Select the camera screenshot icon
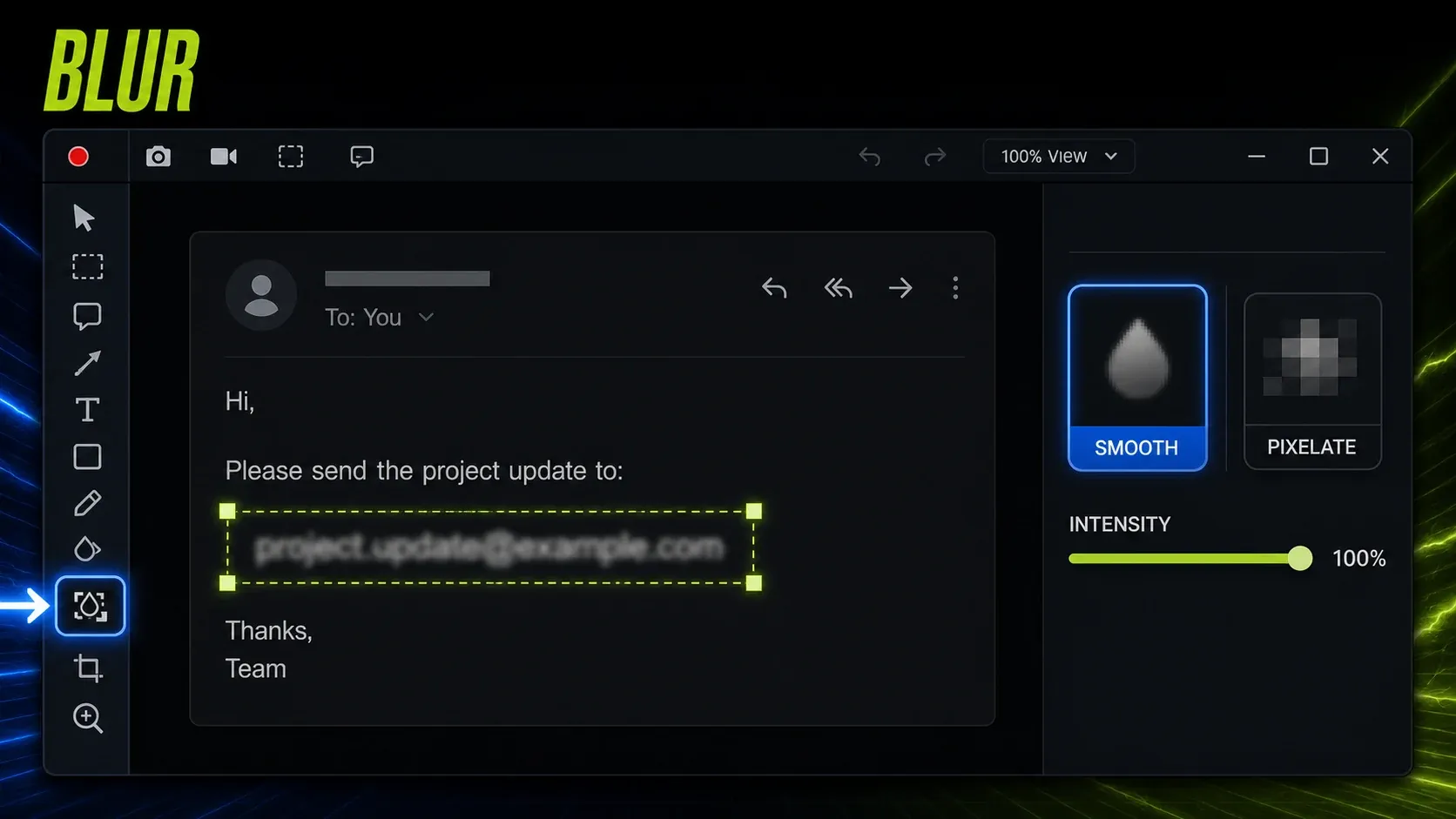This screenshot has width=1456, height=819. (x=158, y=157)
